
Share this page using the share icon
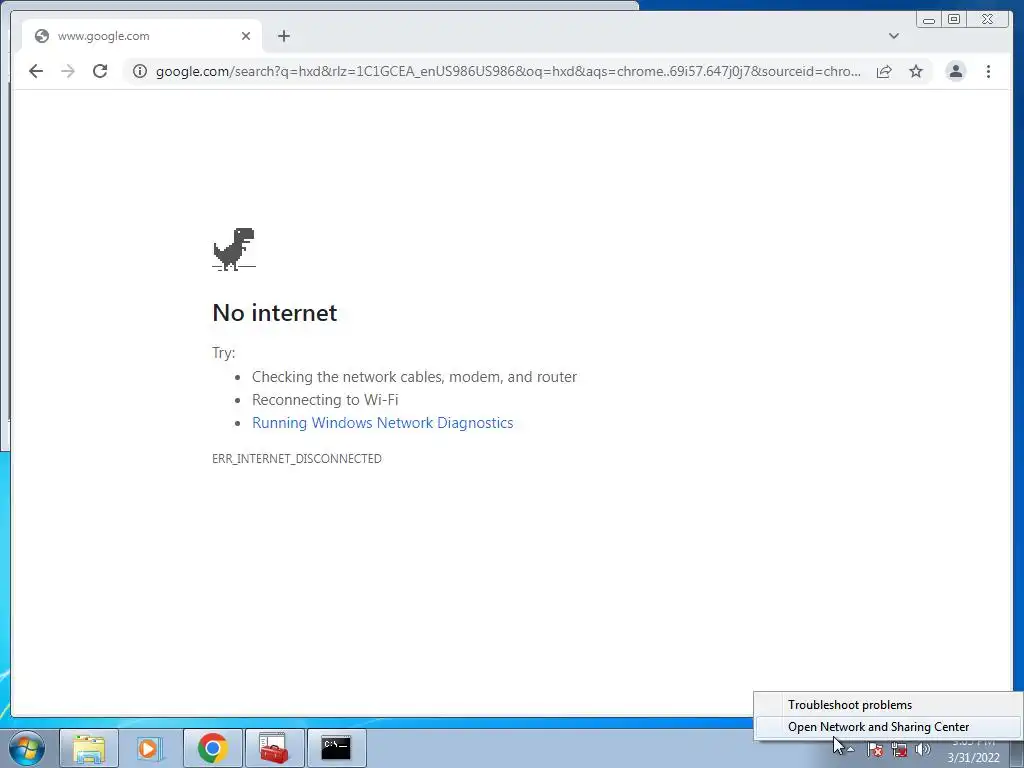click(884, 71)
